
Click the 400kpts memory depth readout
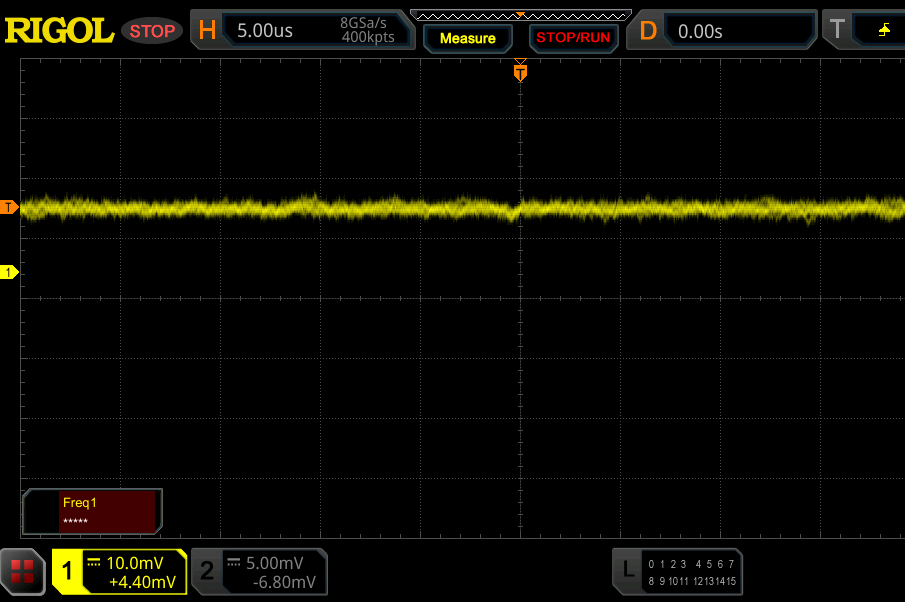[x=368, y=38]
